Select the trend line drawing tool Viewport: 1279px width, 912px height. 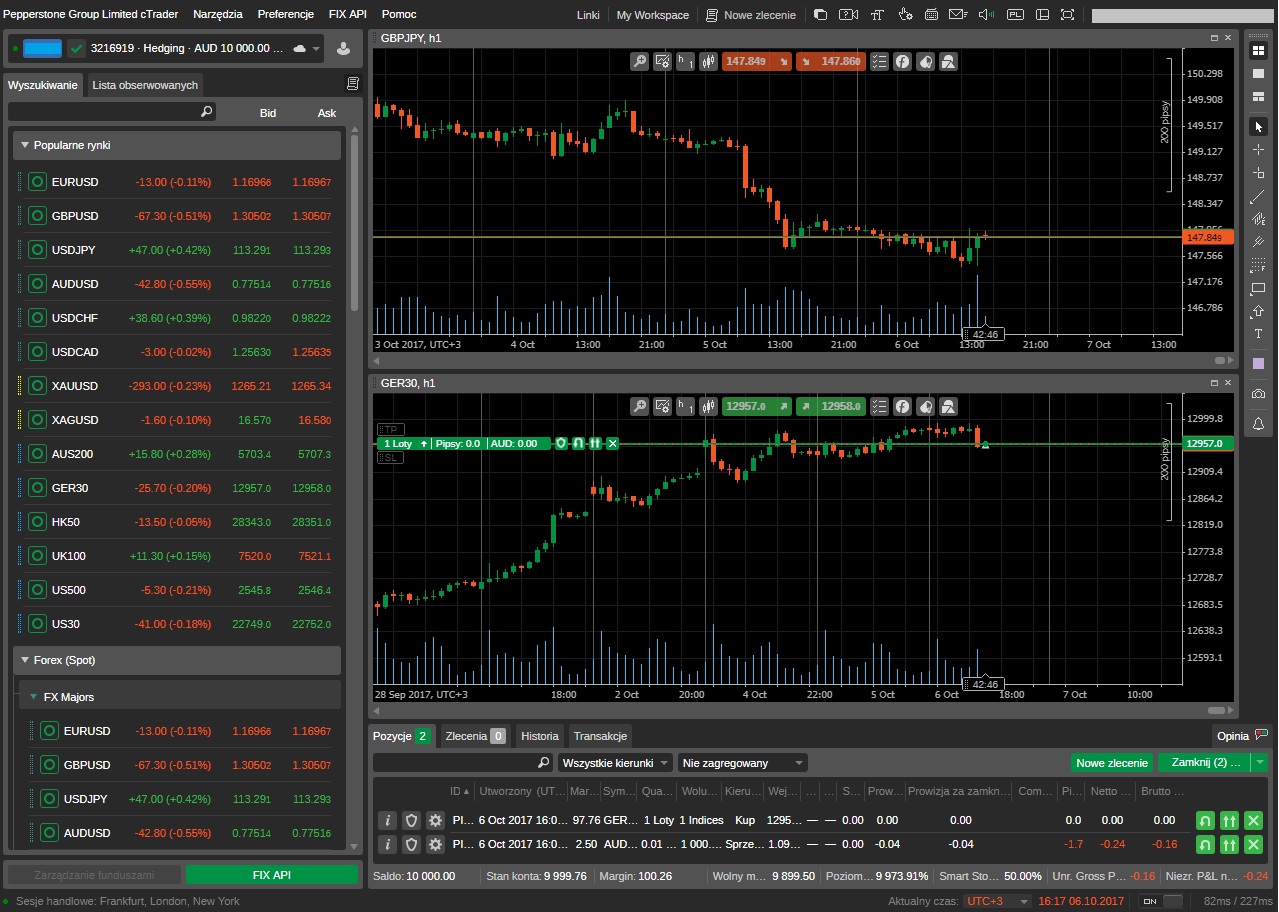click(1258, 196)
